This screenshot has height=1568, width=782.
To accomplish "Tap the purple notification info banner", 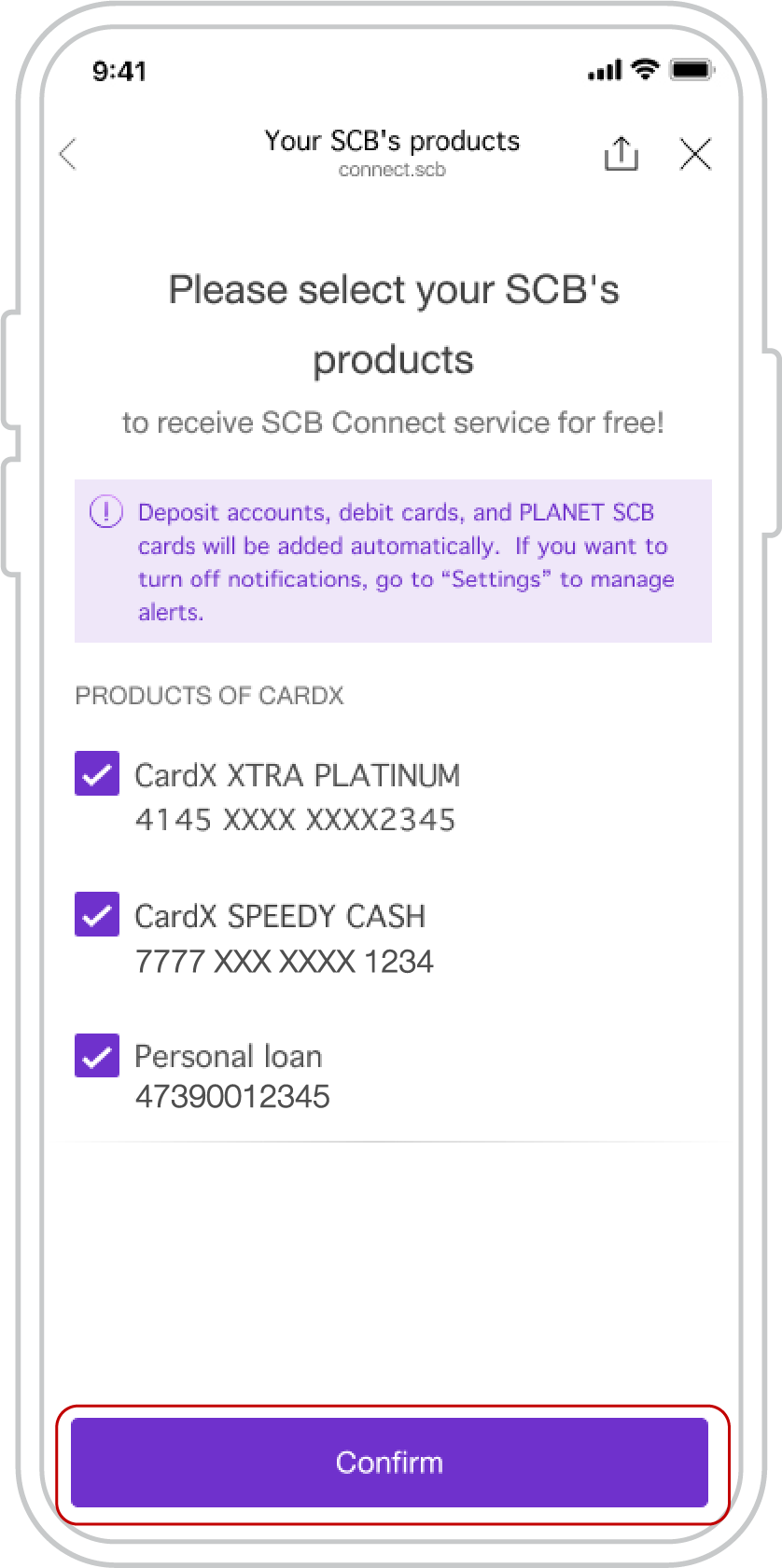I will click(x=393, y=561).
